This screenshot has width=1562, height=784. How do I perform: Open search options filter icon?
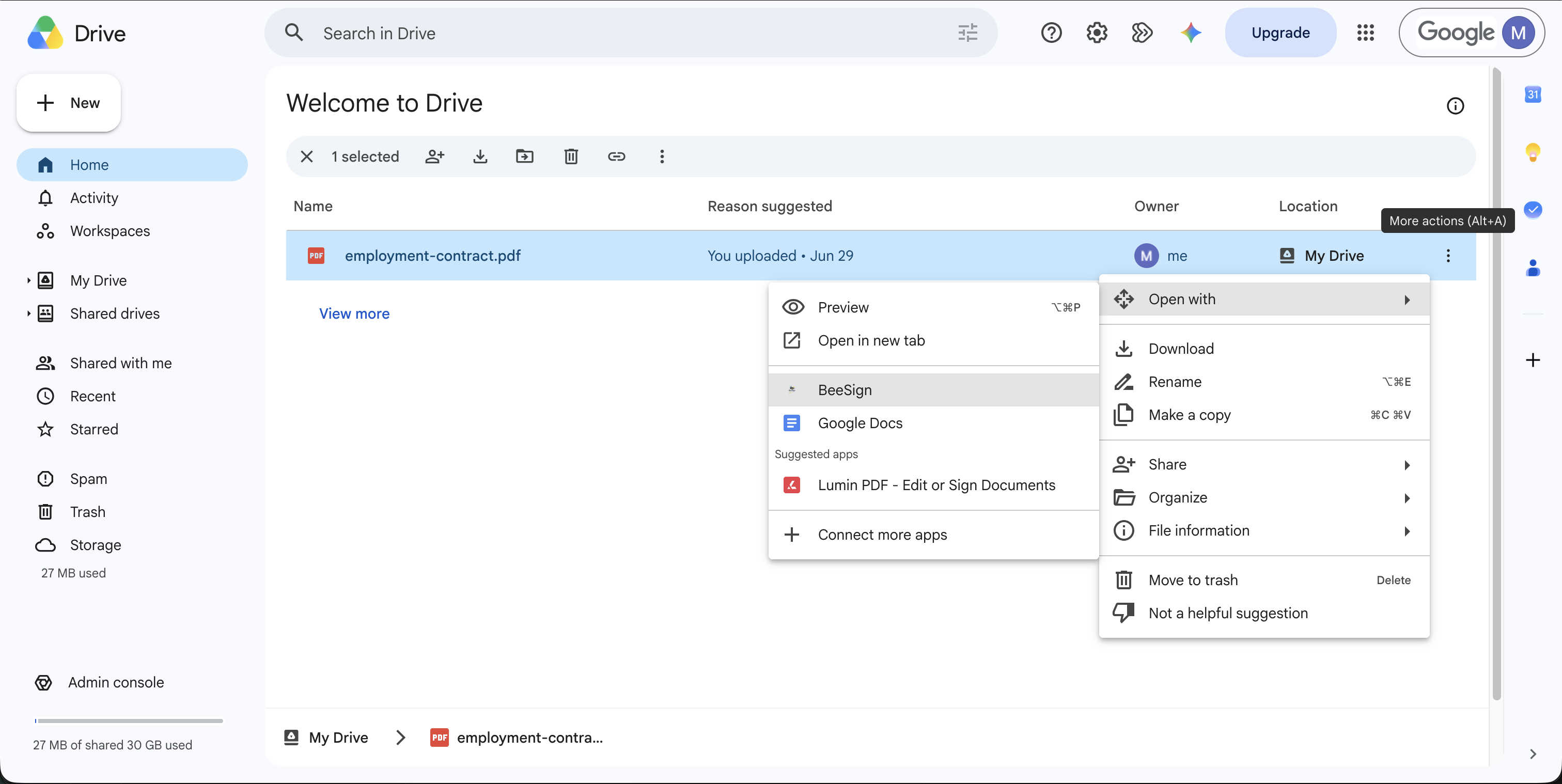click(967, 33)
